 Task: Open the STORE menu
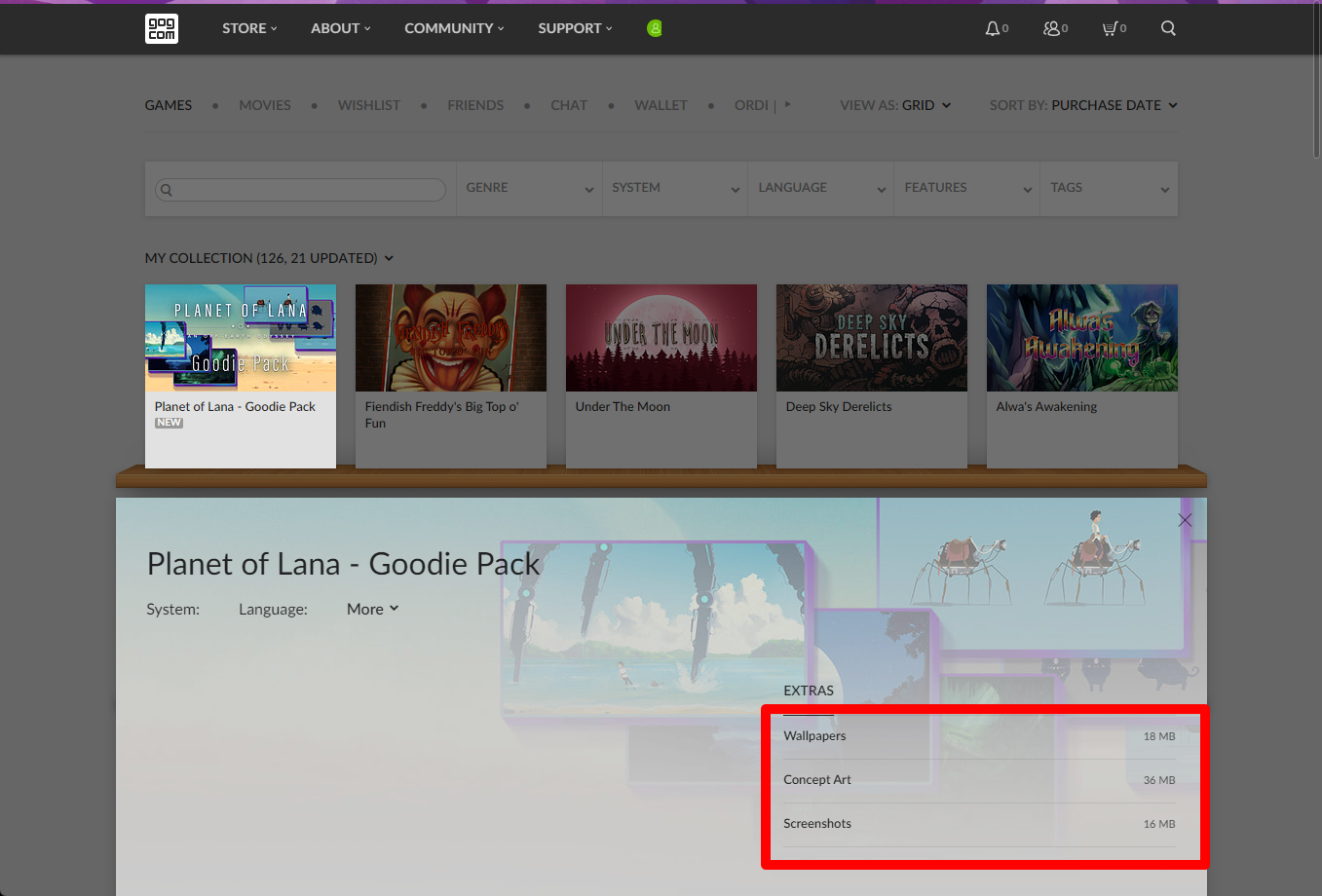(249, 28)
